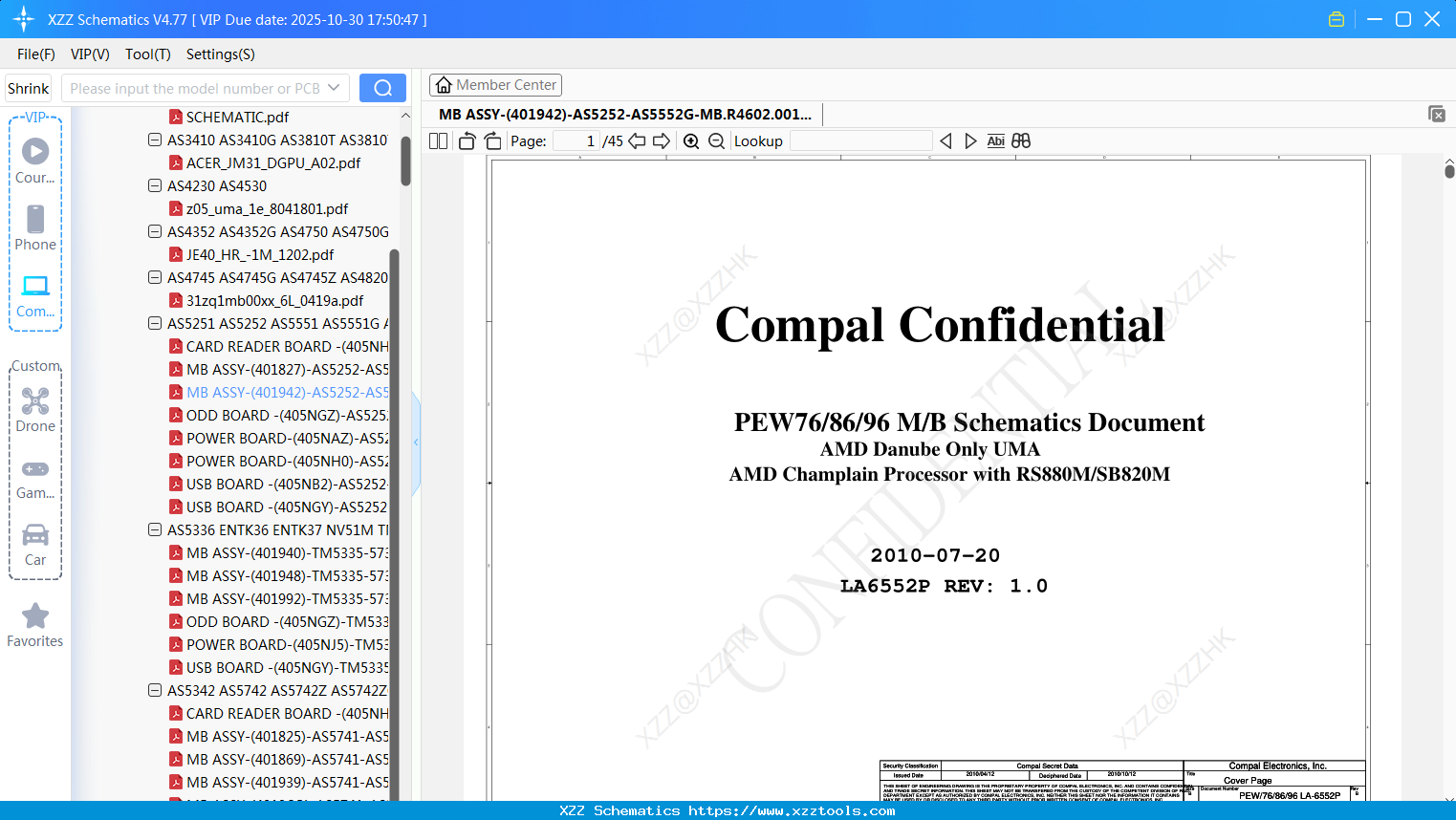Image resolution: width=1456 pixels, height=820 pixels.
Task: Select the Car category
Action: pos(35,545)
